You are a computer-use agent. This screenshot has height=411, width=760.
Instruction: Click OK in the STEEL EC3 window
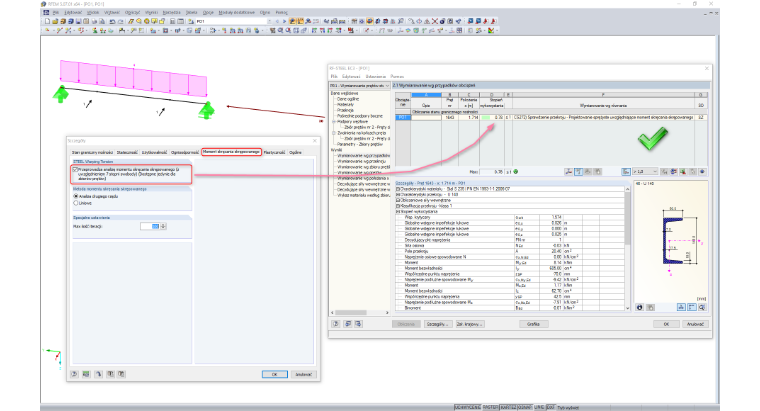[x=666, y=324]
